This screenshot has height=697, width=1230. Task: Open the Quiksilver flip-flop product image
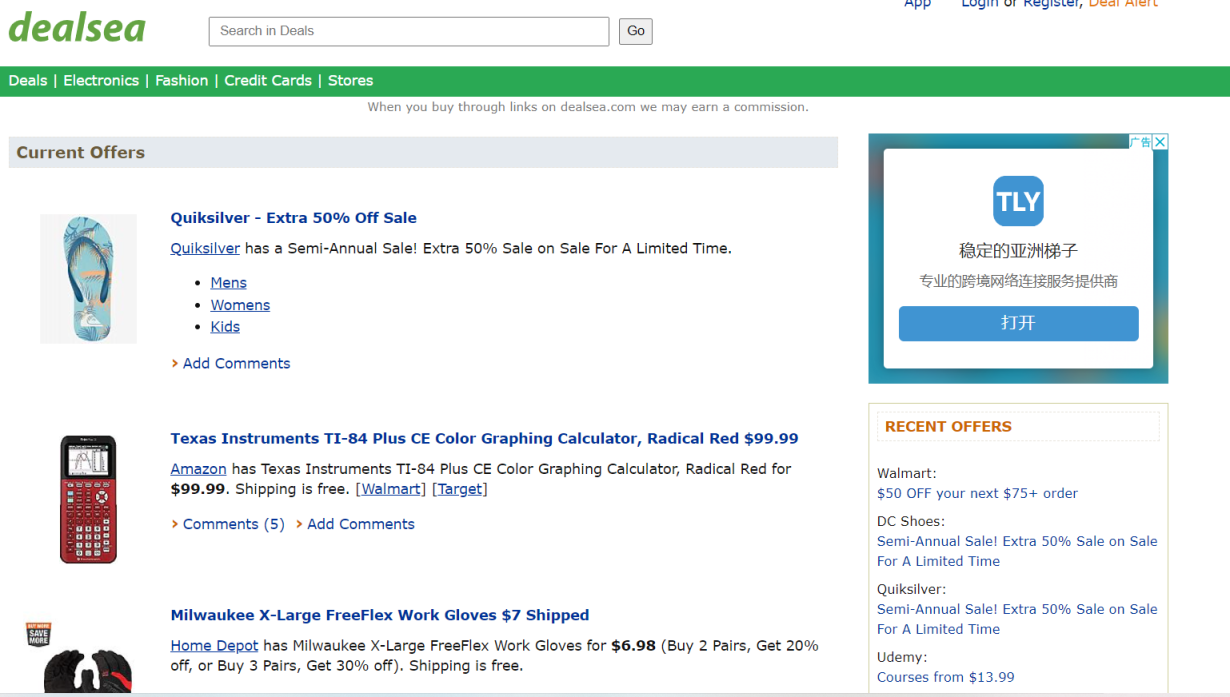click(x=88, y=279)
